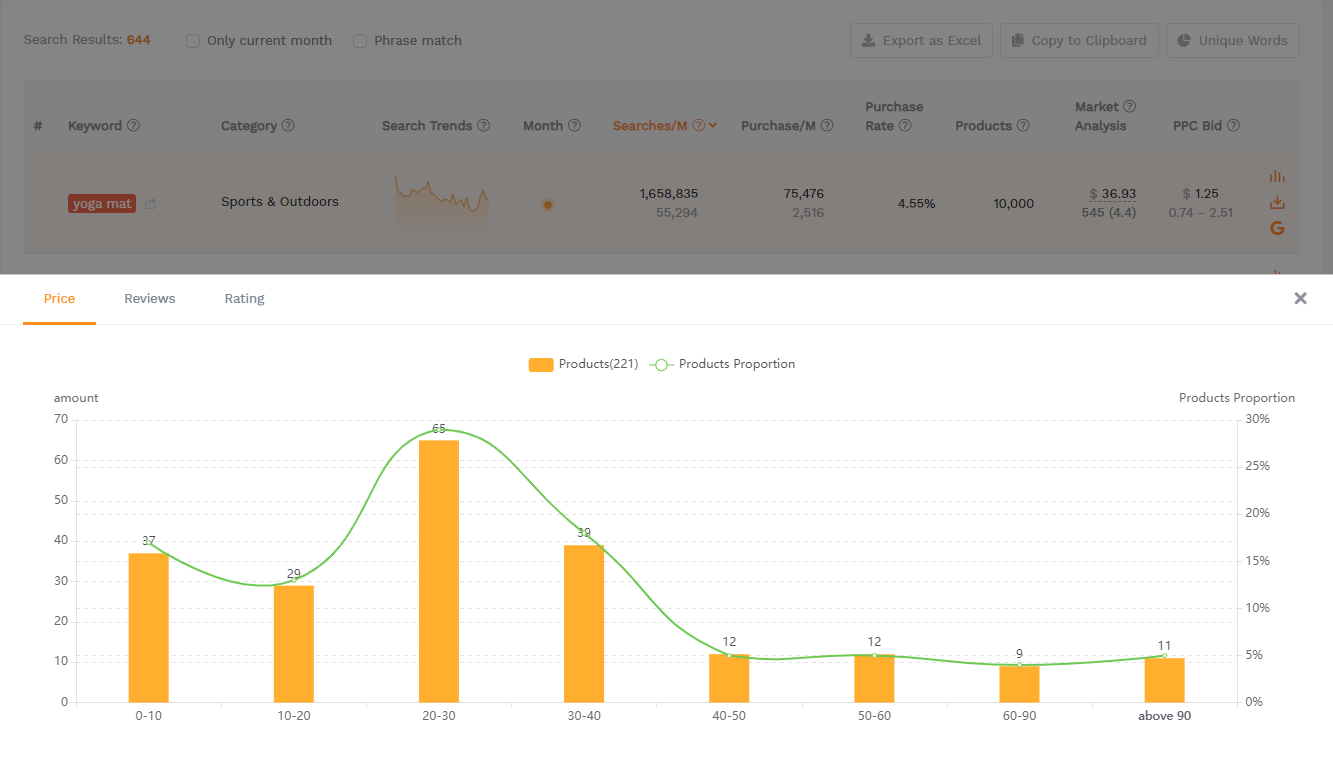Viewport: 1333px width, 770px height.
Task: Switch to the Reviews tab
Action: pos(150,299)
